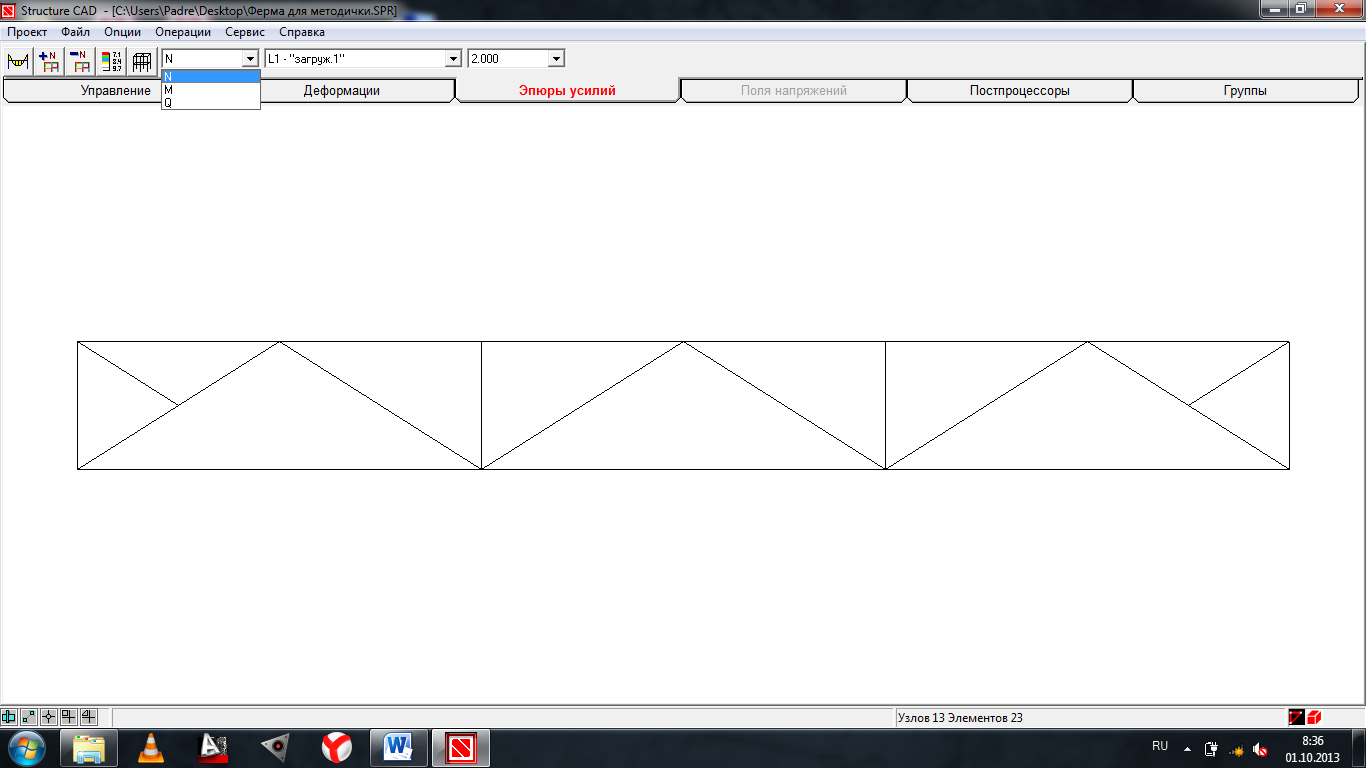The height and width of the screenshot is (768, 1366).
Task: Click the grey triangle app taskbar icon
Action: pos(275,748)
